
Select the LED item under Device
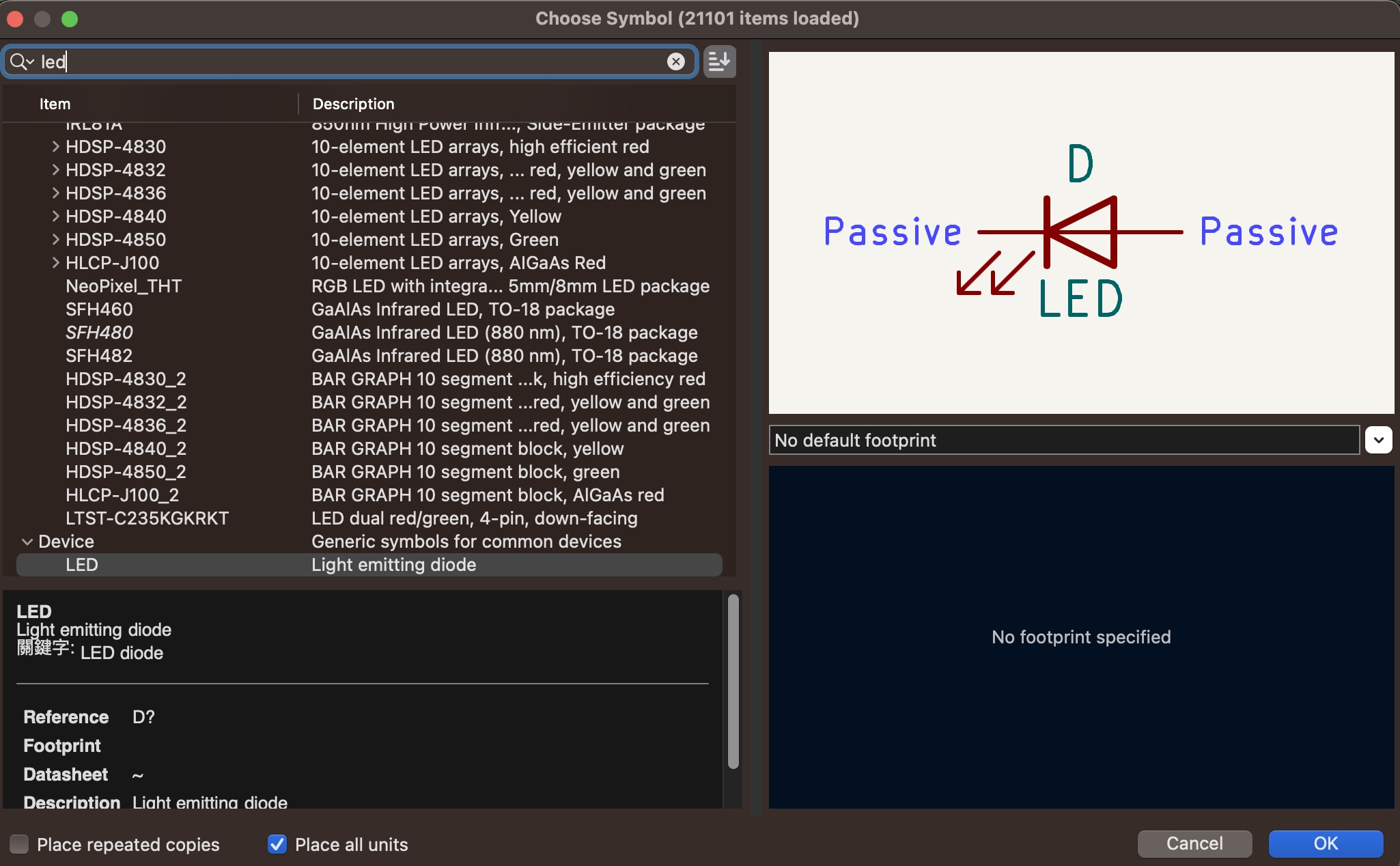369,565
